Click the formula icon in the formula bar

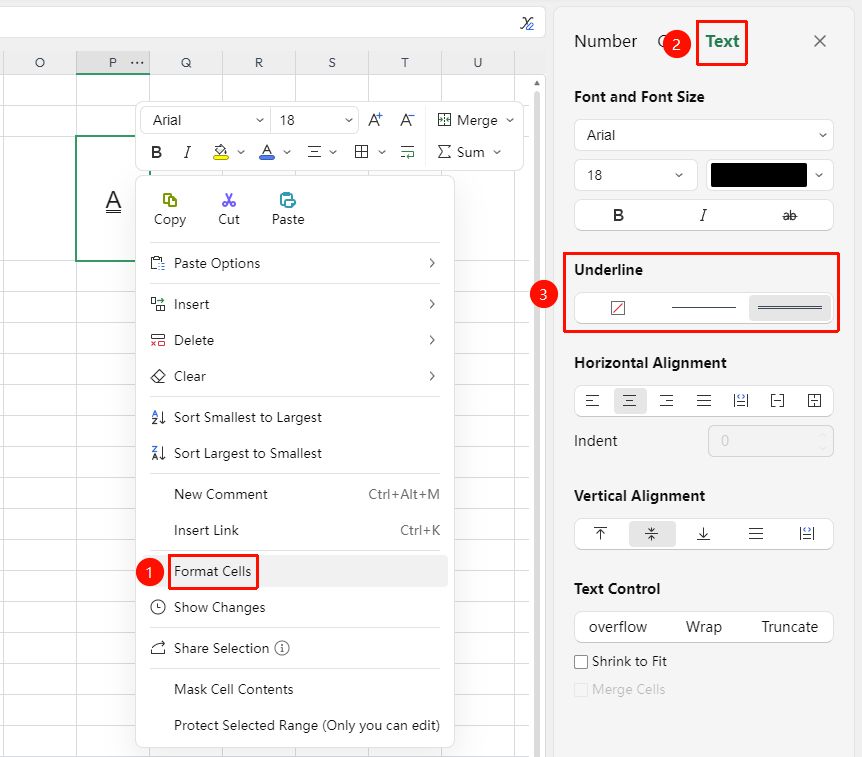tap(527, 23)
